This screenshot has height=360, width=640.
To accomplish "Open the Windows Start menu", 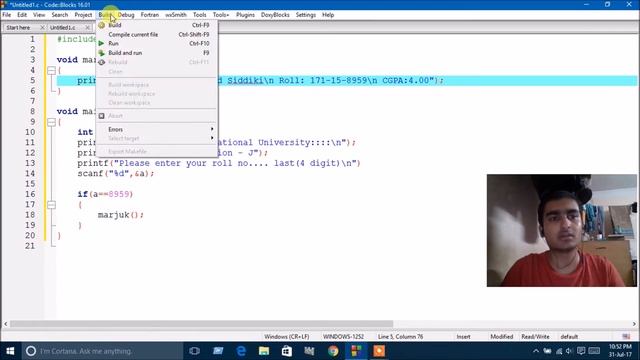I will (x=10, y=351).
